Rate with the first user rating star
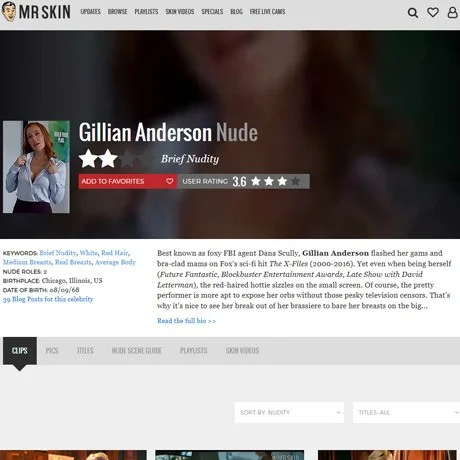 point(256,181)
